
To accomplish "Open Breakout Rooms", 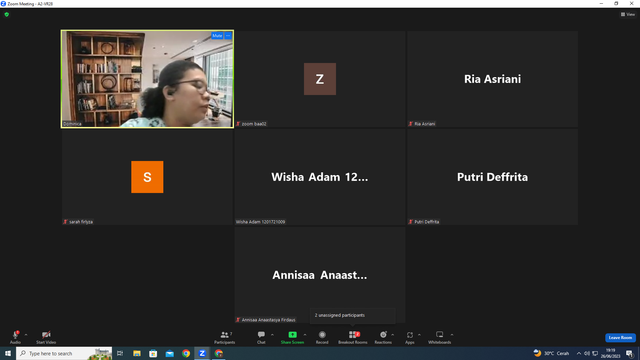I will [353, 337].
